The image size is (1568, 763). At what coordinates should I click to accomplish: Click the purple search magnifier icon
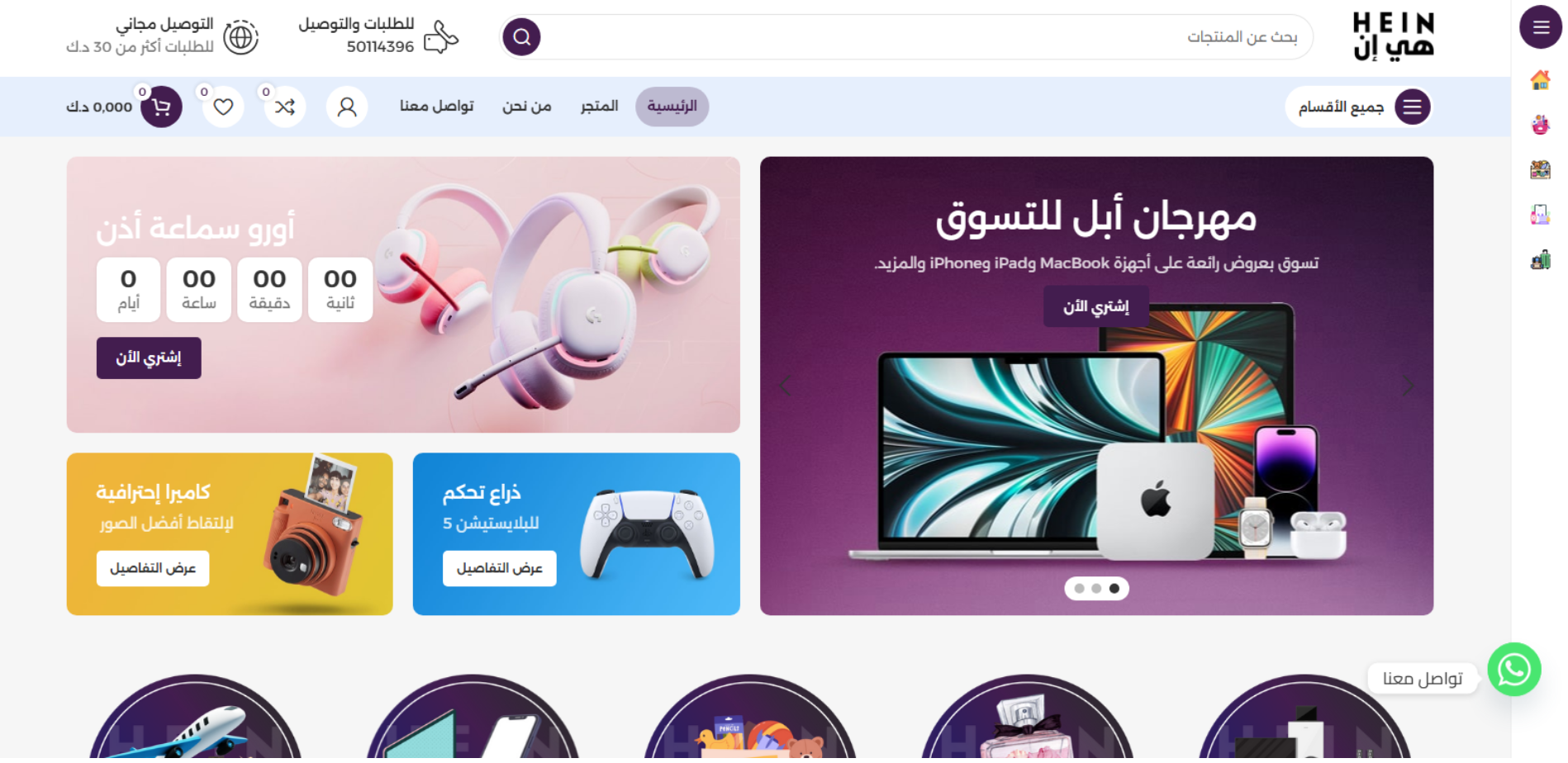pos(521,37)
